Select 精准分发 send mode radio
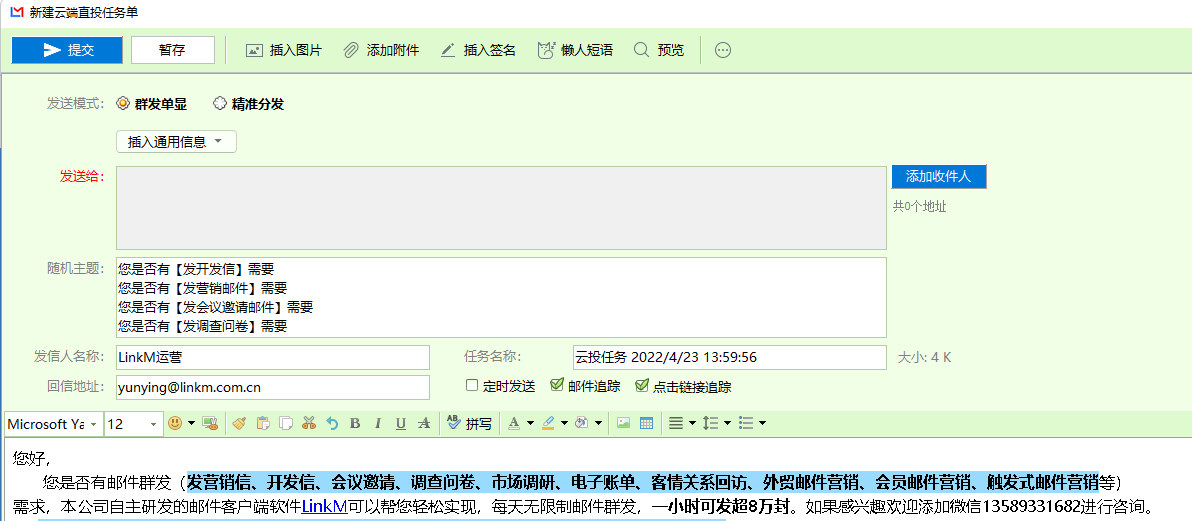Screen dimensions: 1192x521 pyautogui.click(x=249, y=104)
